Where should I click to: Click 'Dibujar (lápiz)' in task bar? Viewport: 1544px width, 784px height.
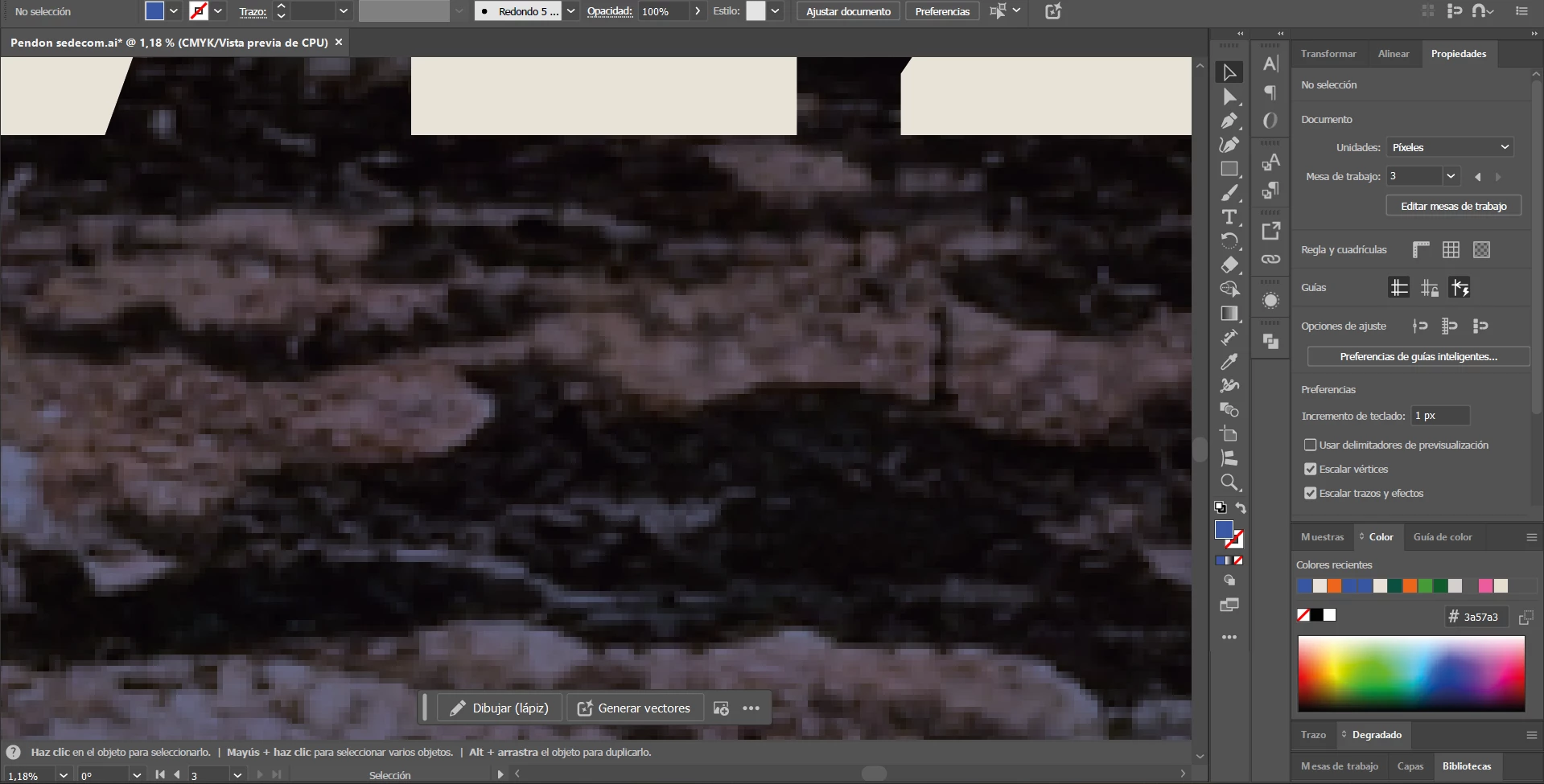500,708
